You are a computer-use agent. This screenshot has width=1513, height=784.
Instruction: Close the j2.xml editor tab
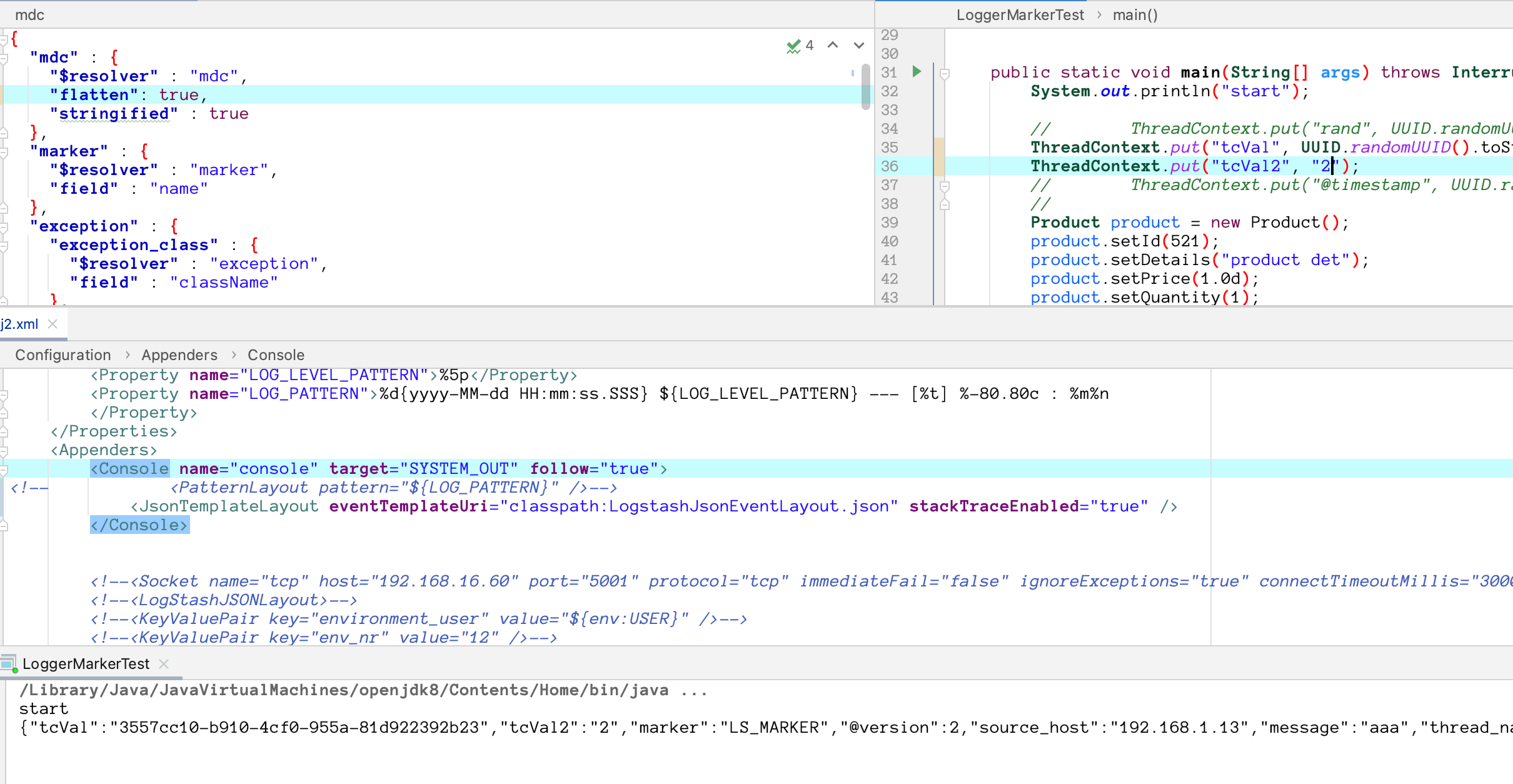(x=53, y=324)
